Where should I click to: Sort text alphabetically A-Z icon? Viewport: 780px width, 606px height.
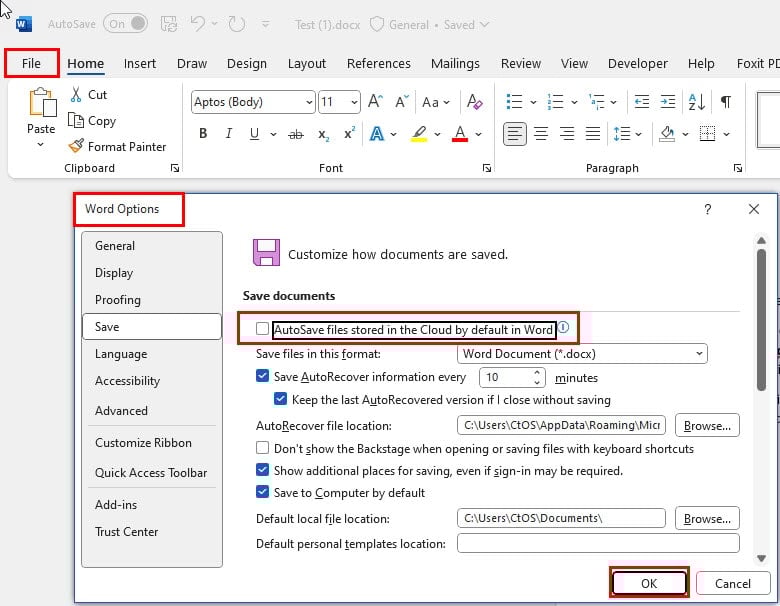coord(696,101)
